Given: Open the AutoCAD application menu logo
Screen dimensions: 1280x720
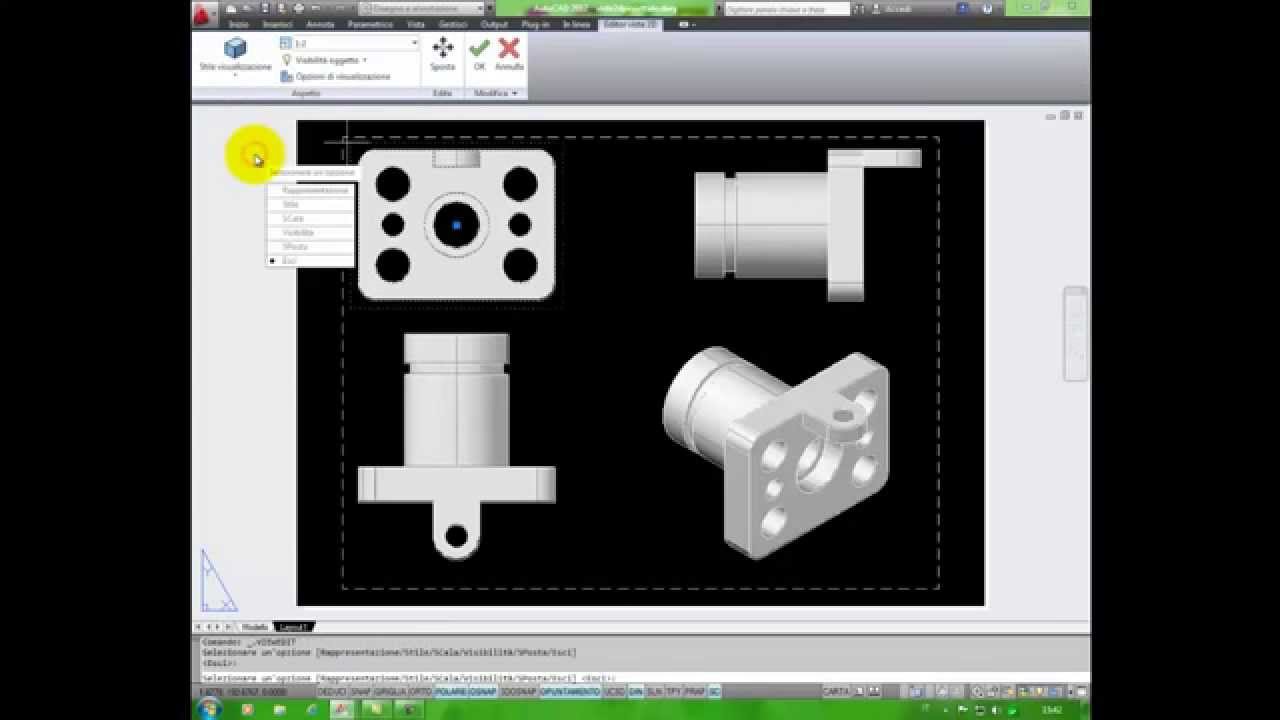Looking at the screenshot, I should tap(203, 14).
